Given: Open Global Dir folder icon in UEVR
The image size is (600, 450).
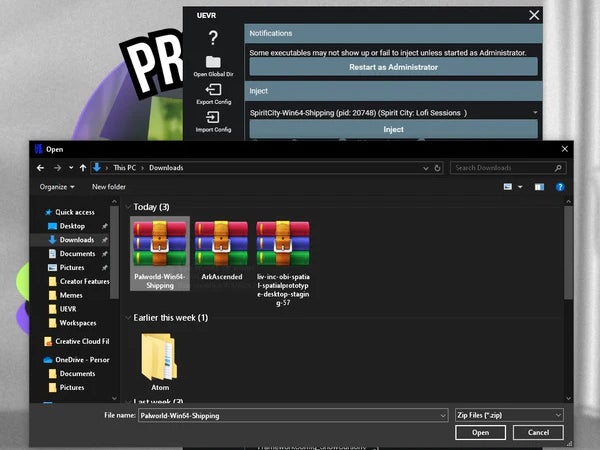Looking at the screenshot, I should coord(213,62).
